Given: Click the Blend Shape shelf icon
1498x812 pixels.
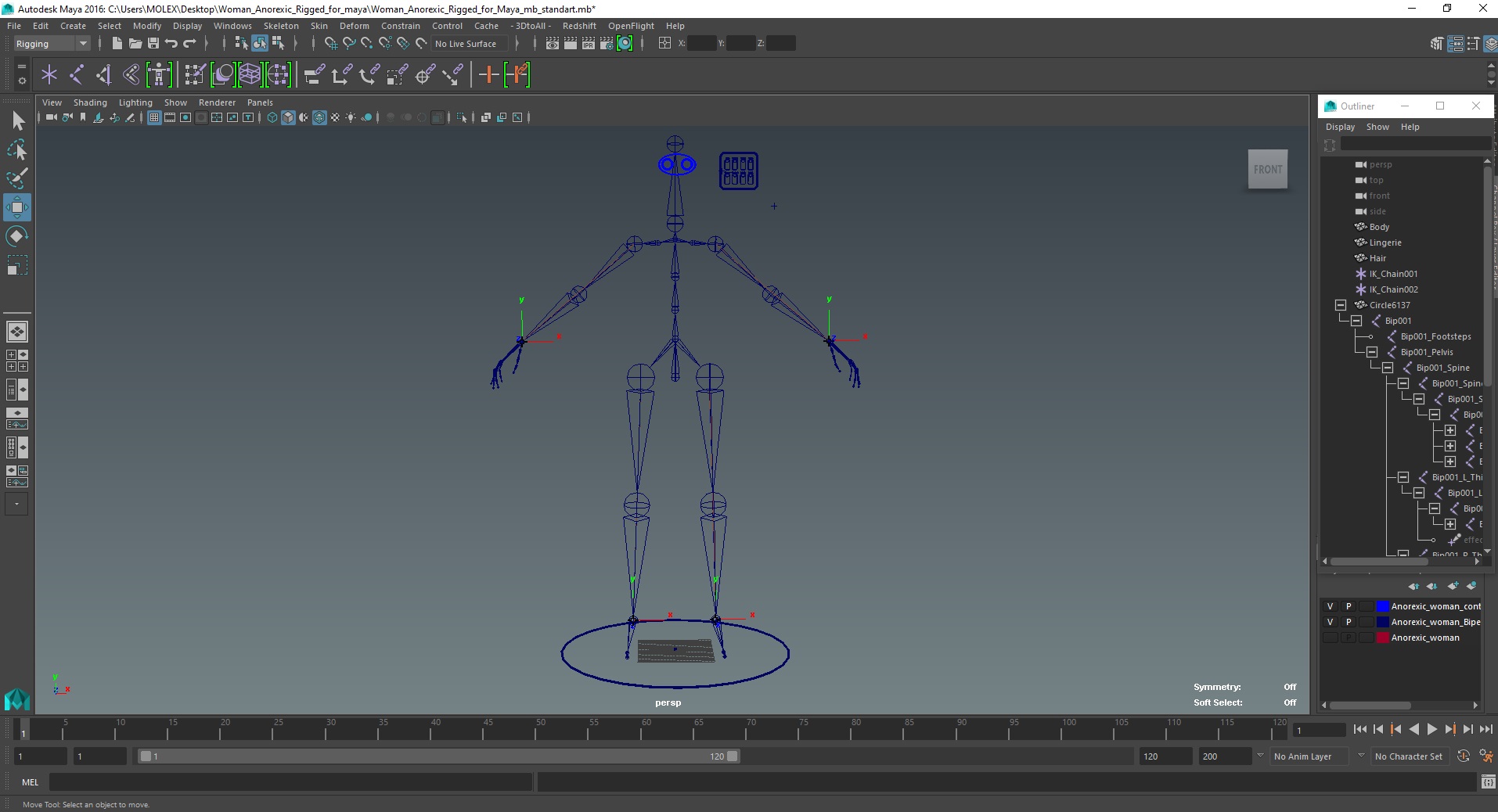Looking at the screenshot, I should (x=223, y=75).
